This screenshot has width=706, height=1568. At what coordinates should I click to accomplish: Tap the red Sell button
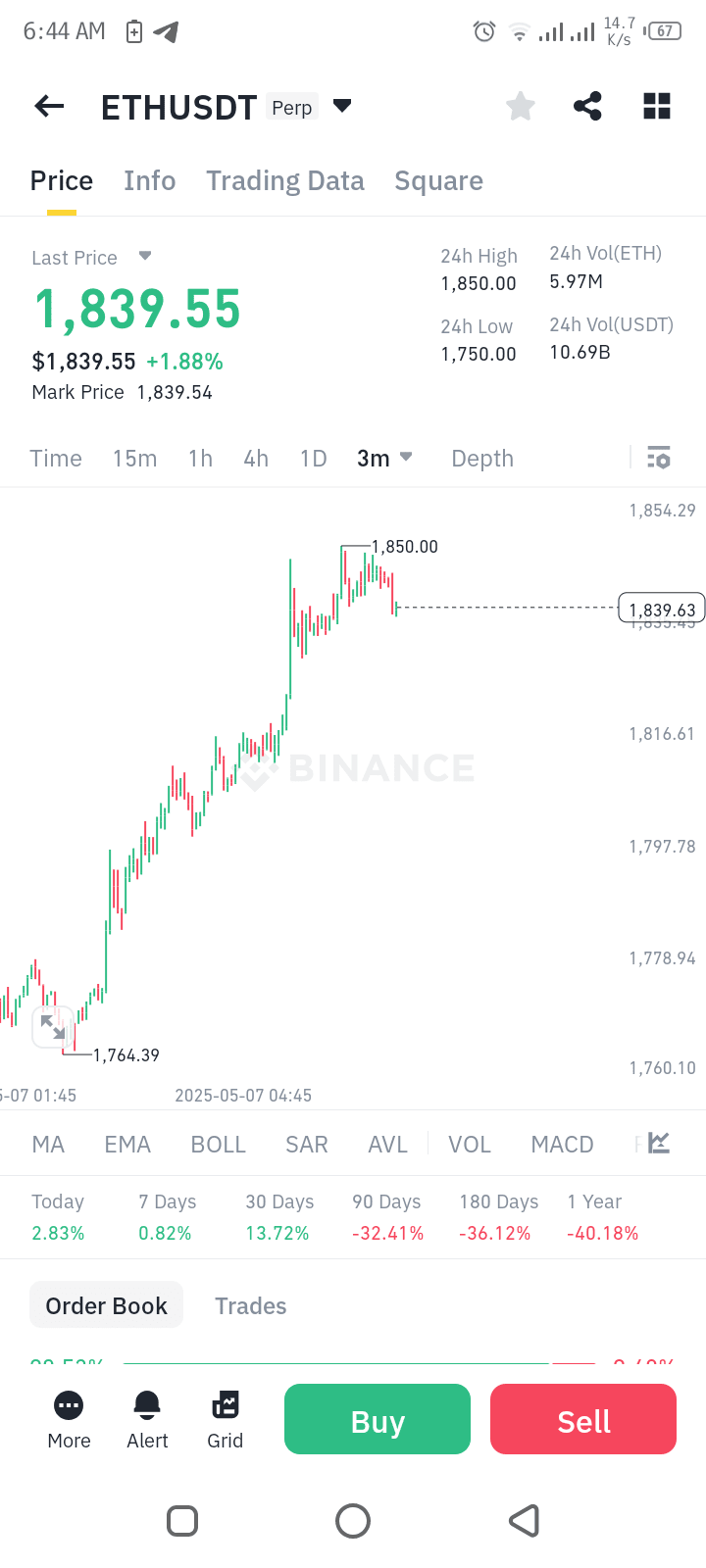(583, 1419)
